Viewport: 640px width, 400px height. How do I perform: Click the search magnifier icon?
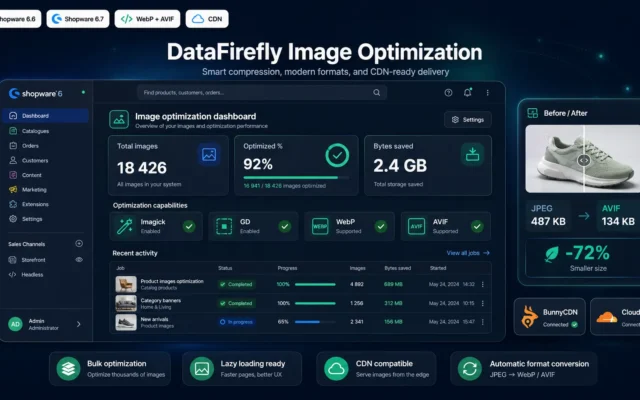(376, 93)
